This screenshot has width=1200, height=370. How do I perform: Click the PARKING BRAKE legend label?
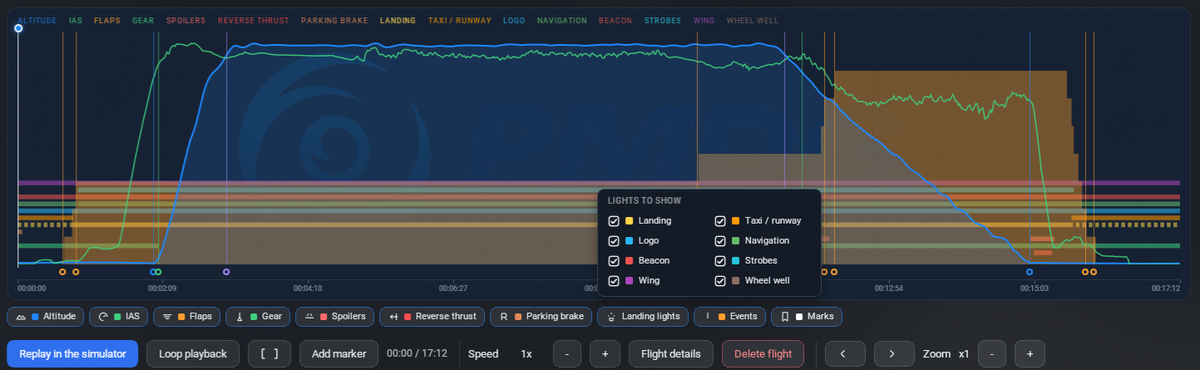335,20
